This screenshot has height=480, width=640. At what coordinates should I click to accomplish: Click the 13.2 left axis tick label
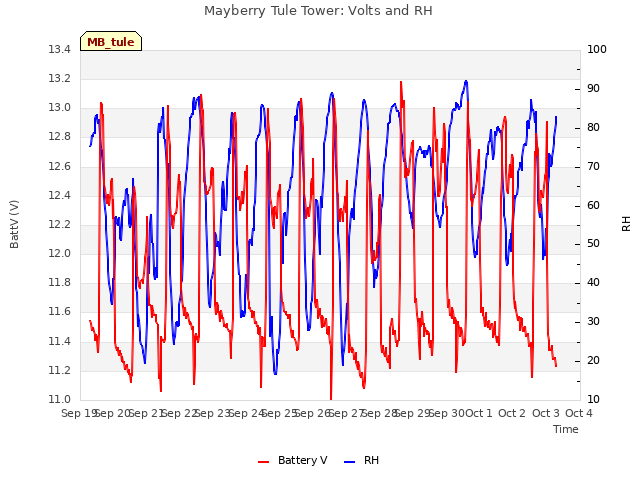coord(60,78)
